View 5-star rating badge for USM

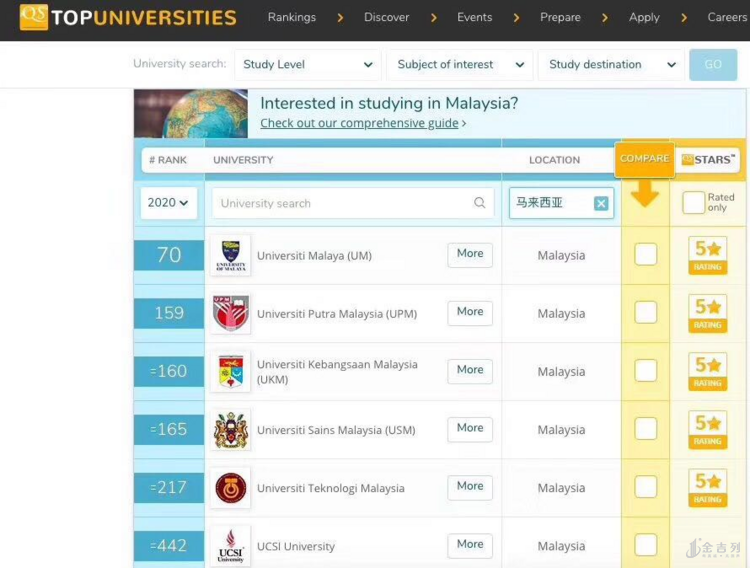tap(707, 430)
